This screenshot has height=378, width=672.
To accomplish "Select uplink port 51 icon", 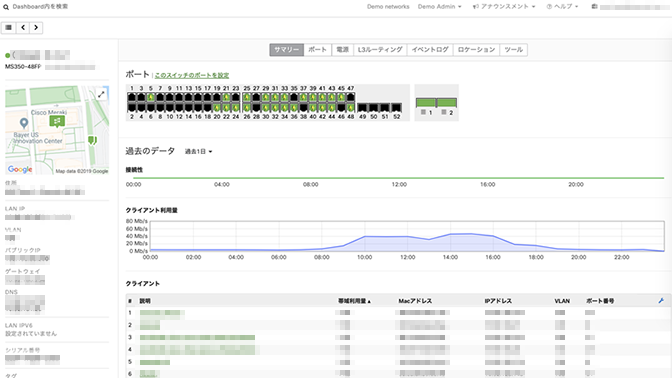I will pyautogui.click(x=385, y=108).
